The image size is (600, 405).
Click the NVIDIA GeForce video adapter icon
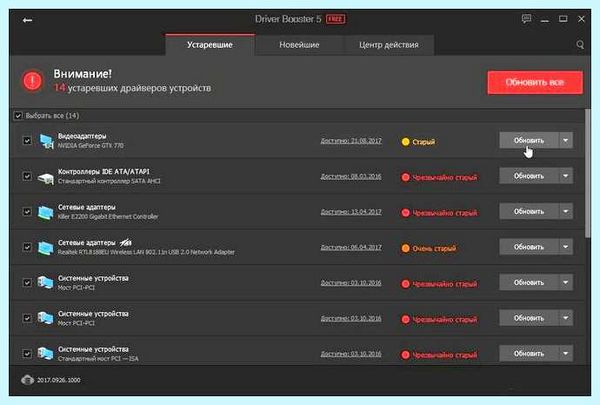point(46,141)
